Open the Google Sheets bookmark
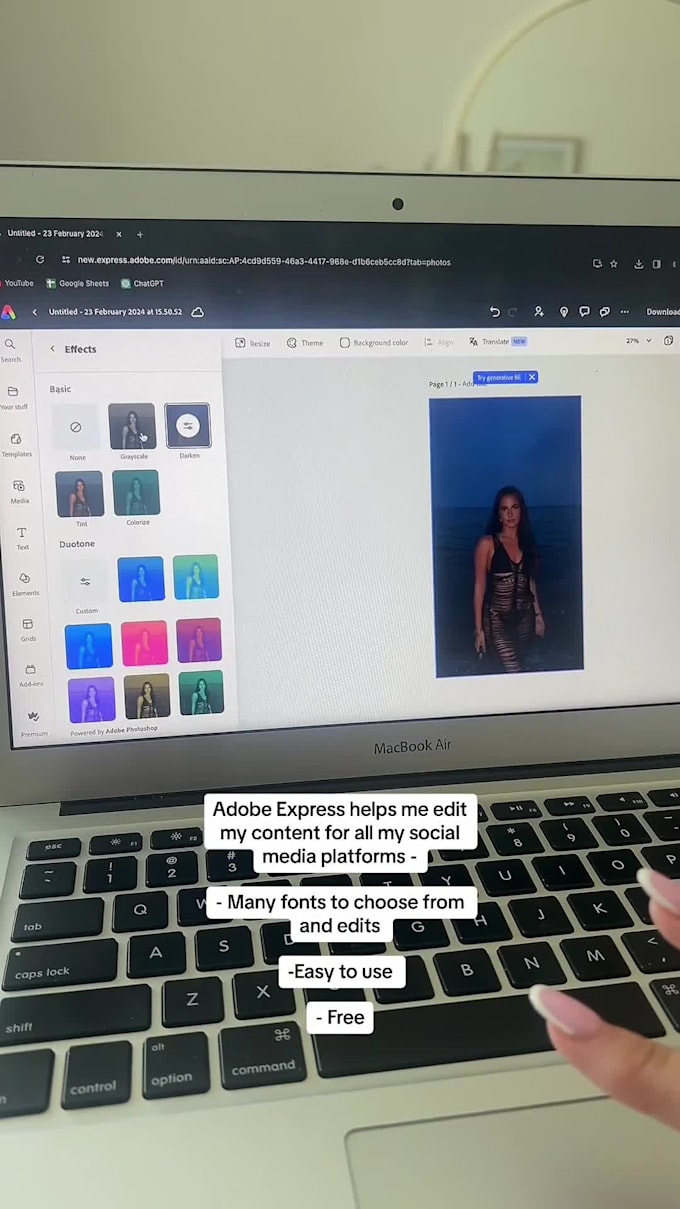This screenshot has width=680, height=1209. click(78, 284)
